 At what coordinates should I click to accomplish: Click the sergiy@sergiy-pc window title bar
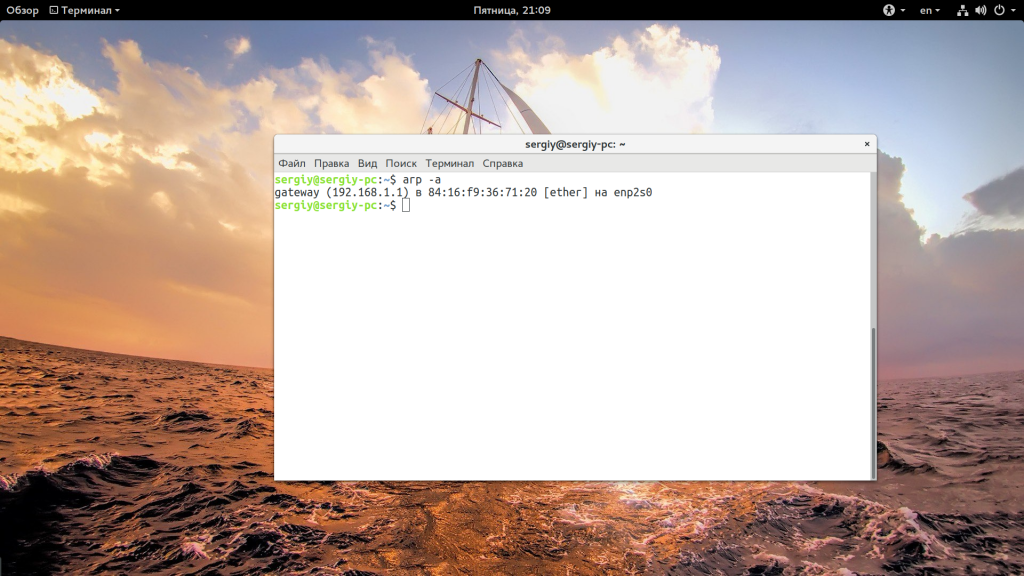[x=575, y=144]
